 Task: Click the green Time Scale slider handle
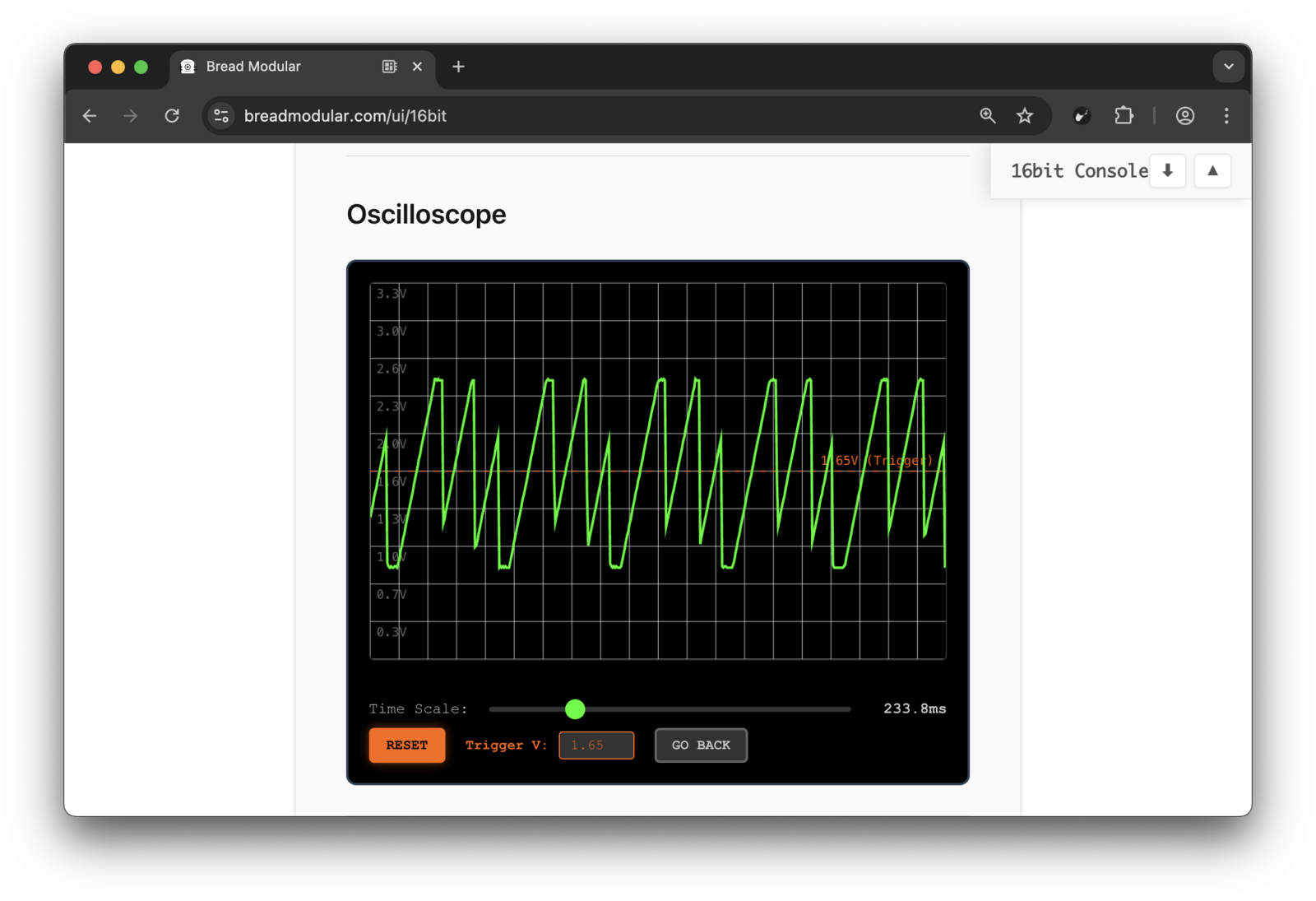pos(575,708)
